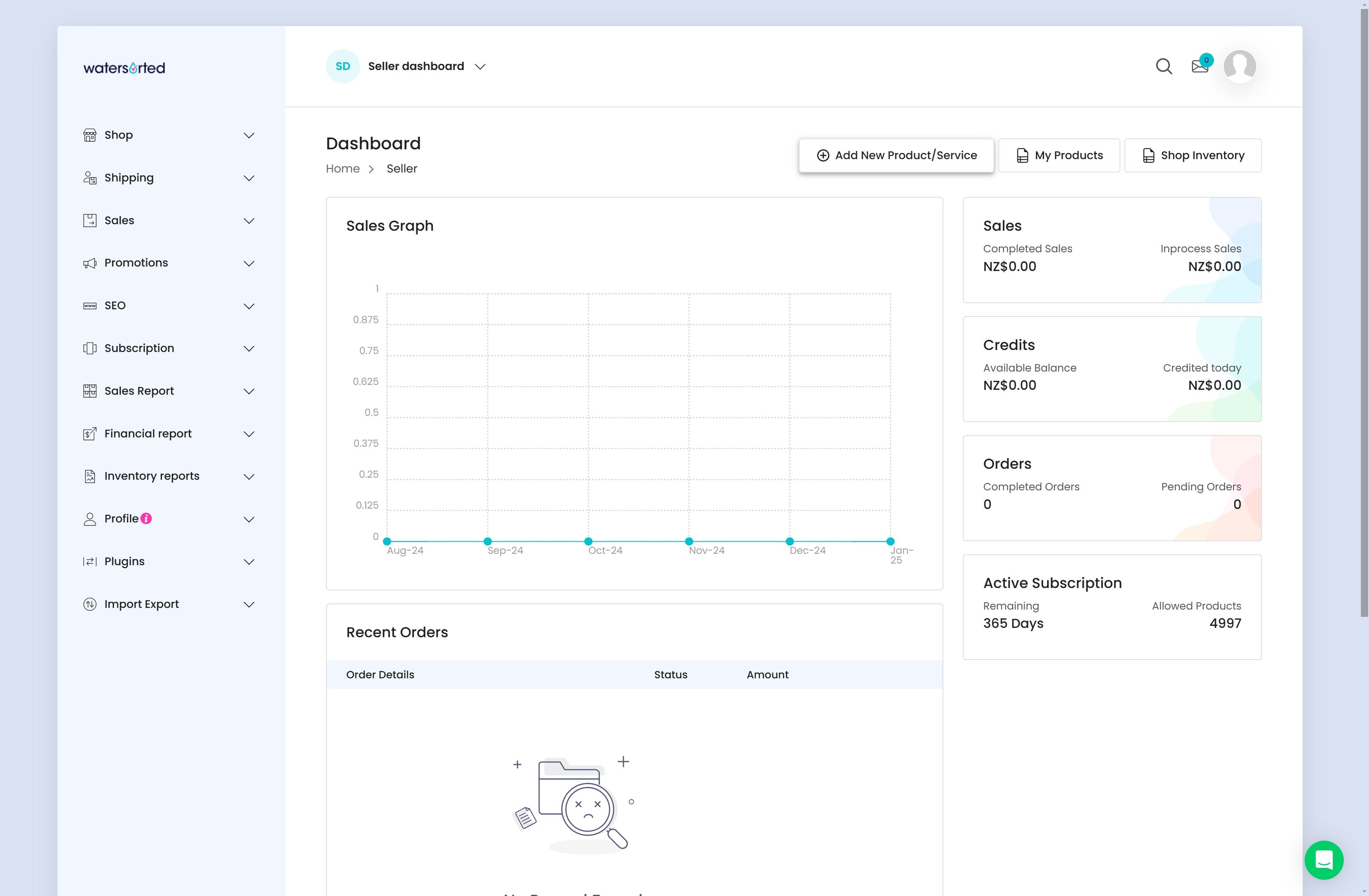1369x896 pixels.
Task: Open the messages envelope icon
Action: click(1199, 66)
